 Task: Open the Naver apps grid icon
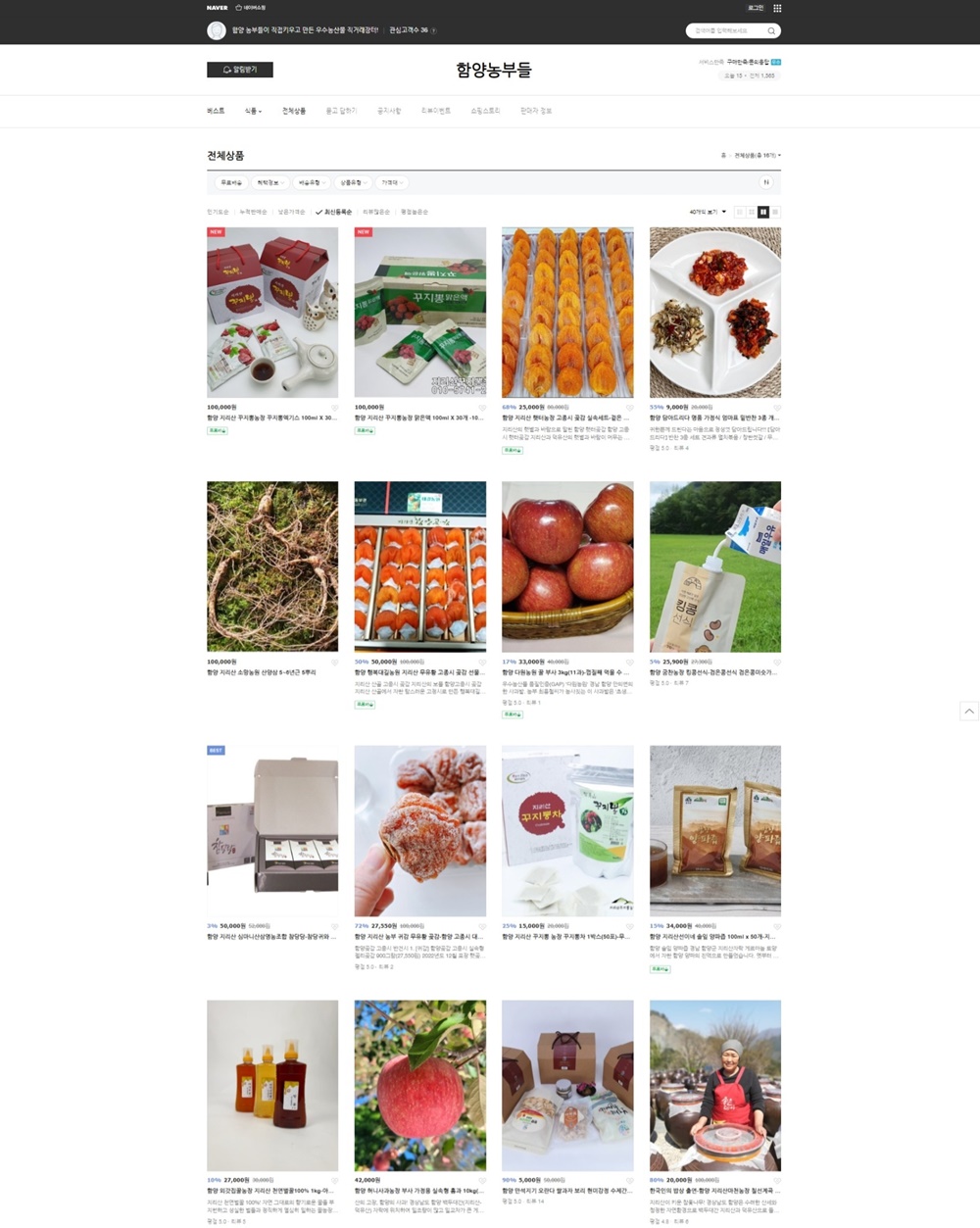[x=777, y=8]
